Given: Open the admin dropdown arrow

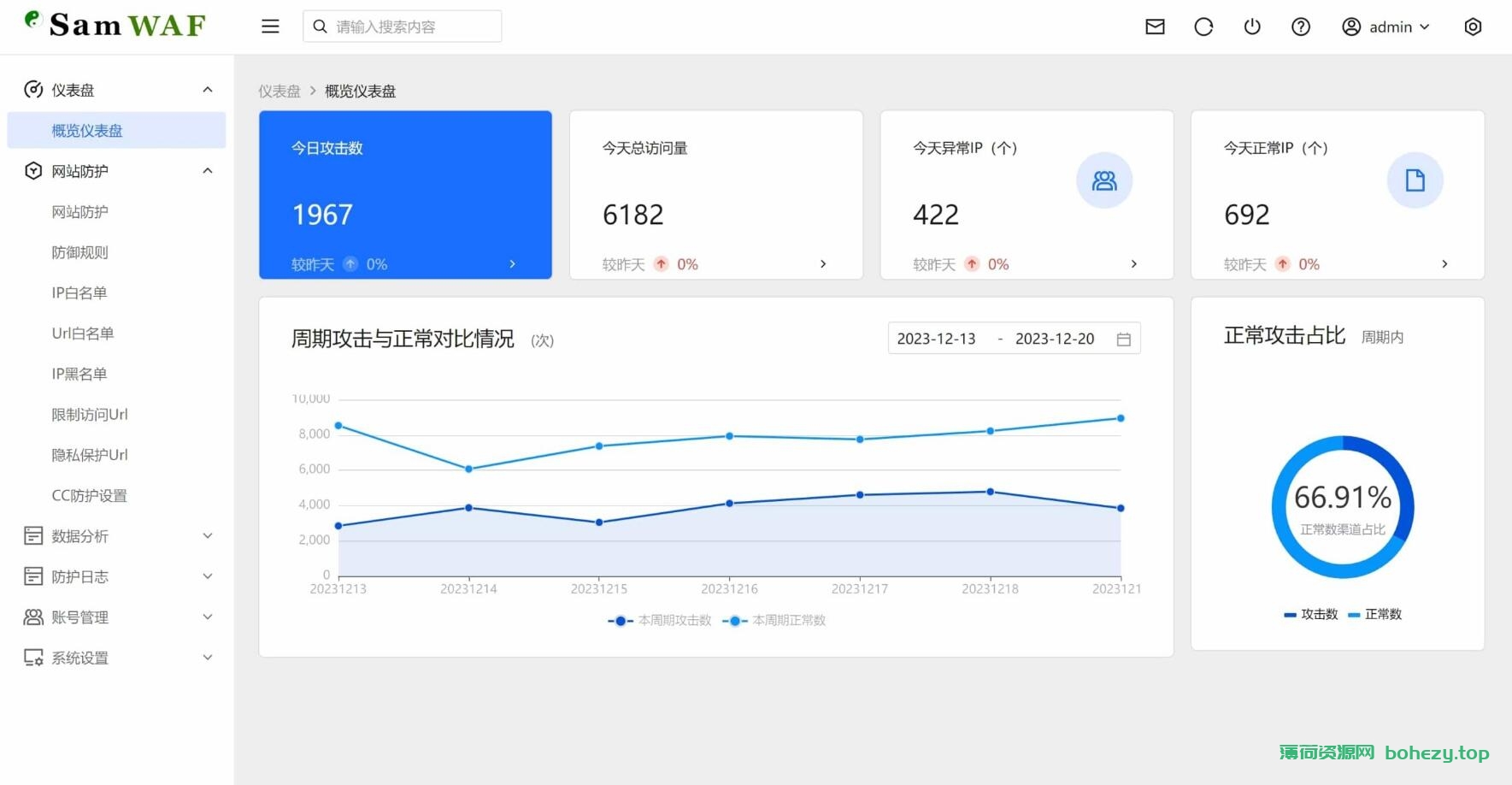Looking at the screenshot, I should pos(1425,27).
